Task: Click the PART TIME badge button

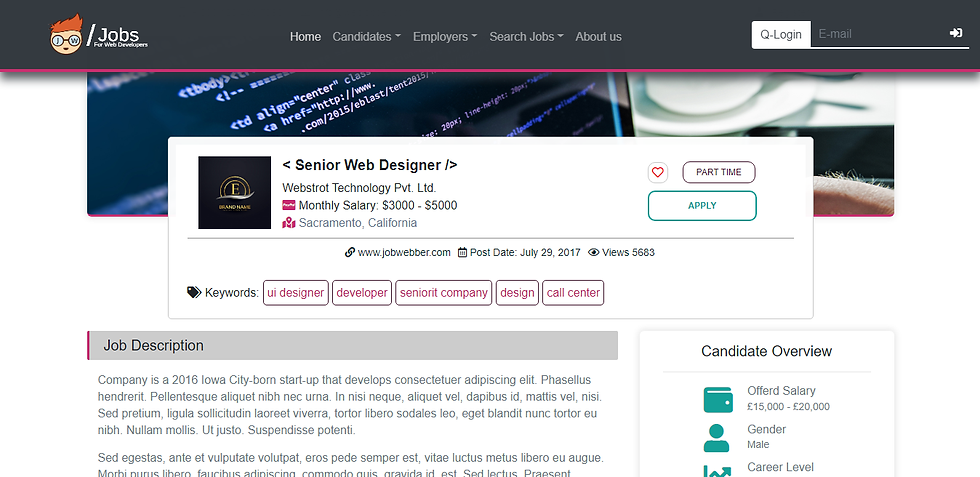Action: pos(719,172)
